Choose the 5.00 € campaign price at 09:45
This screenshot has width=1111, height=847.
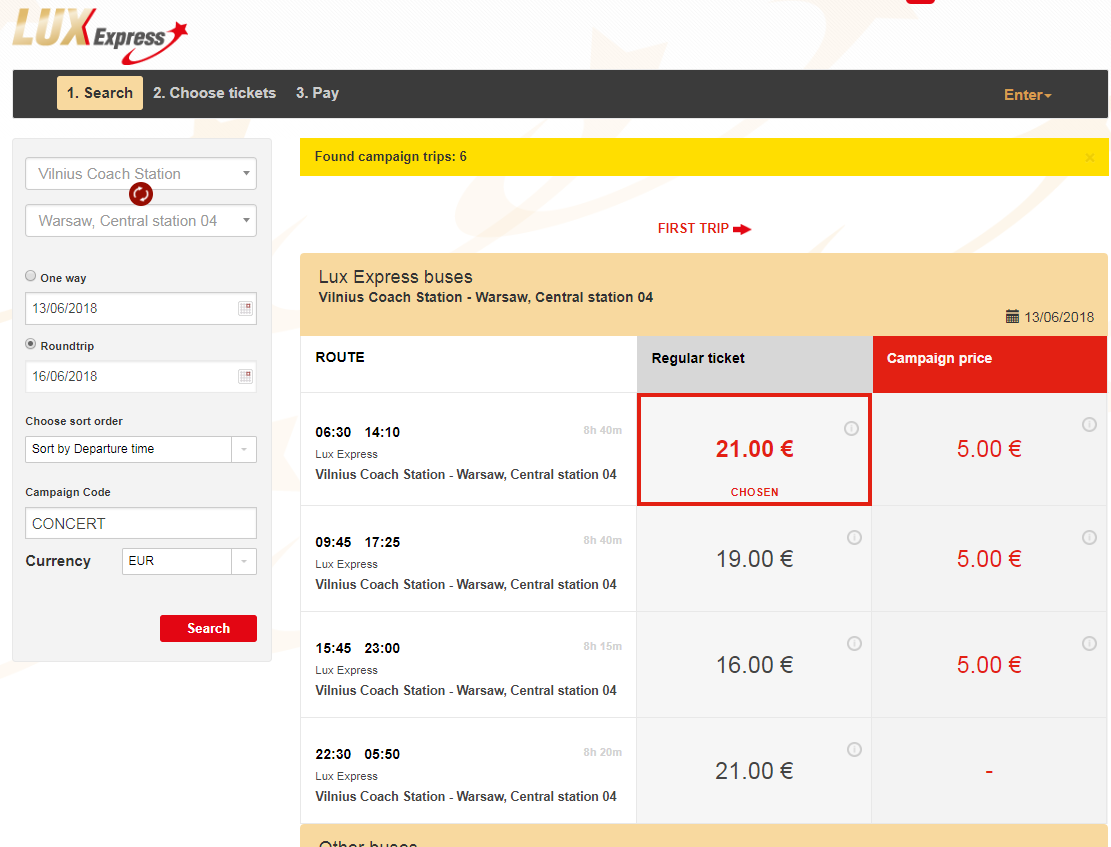989,559
